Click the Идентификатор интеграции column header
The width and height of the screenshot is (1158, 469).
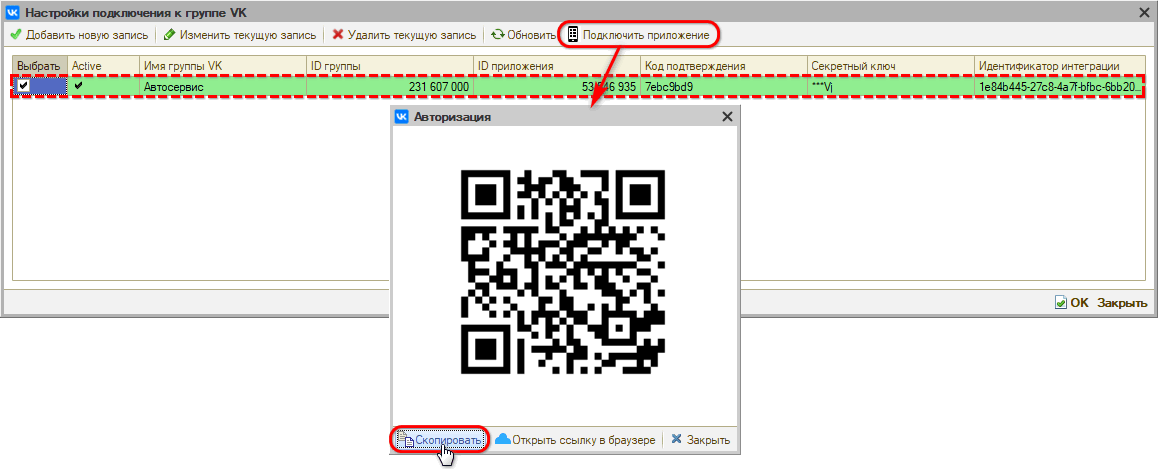point(1058,66)
